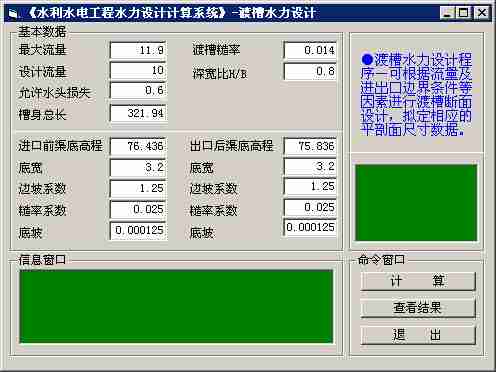This screenshot has height=372, width=496.
Task: Focus inlet 糙率系数 field on left
Action: pos(138,209)
